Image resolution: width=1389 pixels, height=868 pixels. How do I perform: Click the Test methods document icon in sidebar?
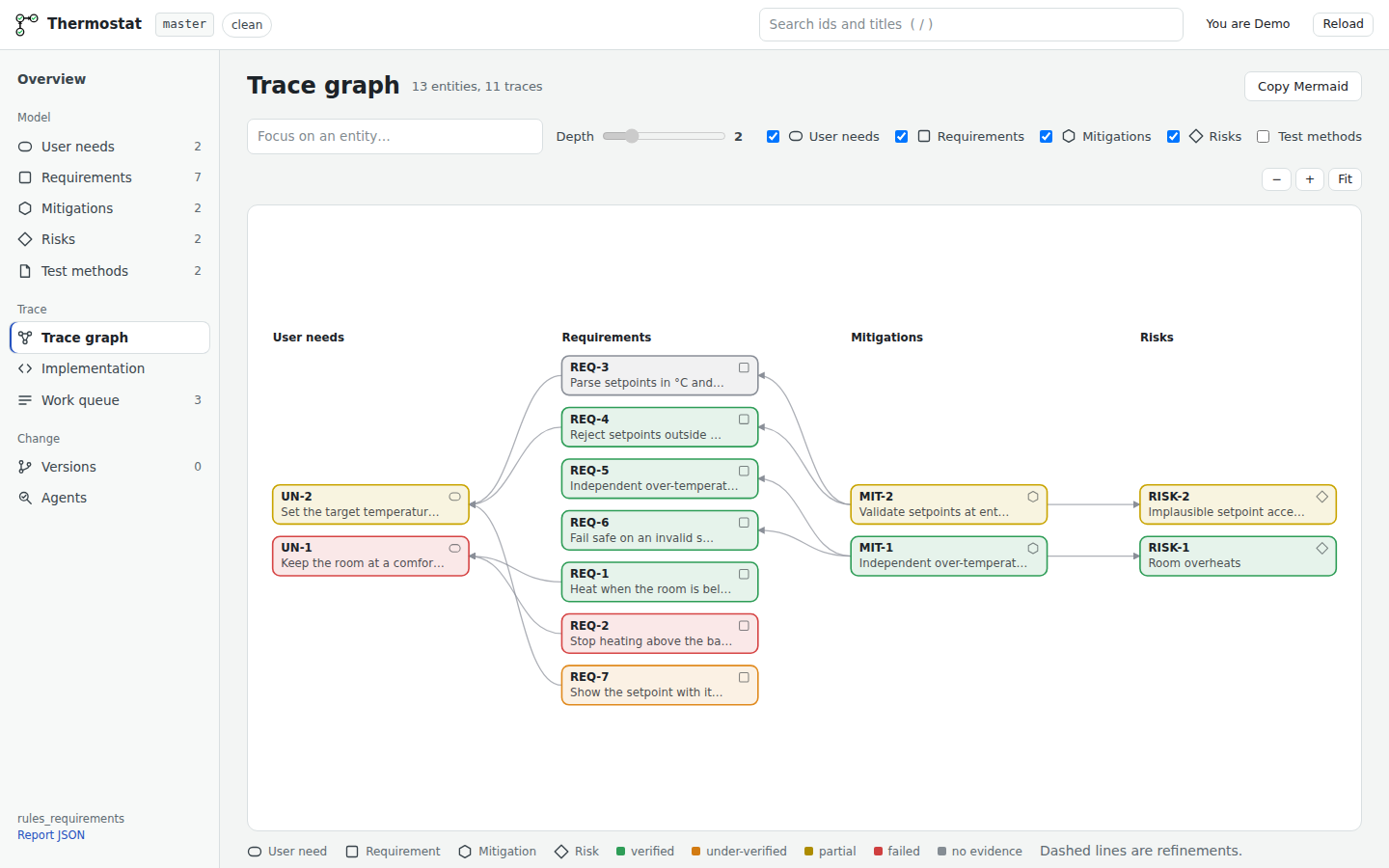tap(25, 271)
